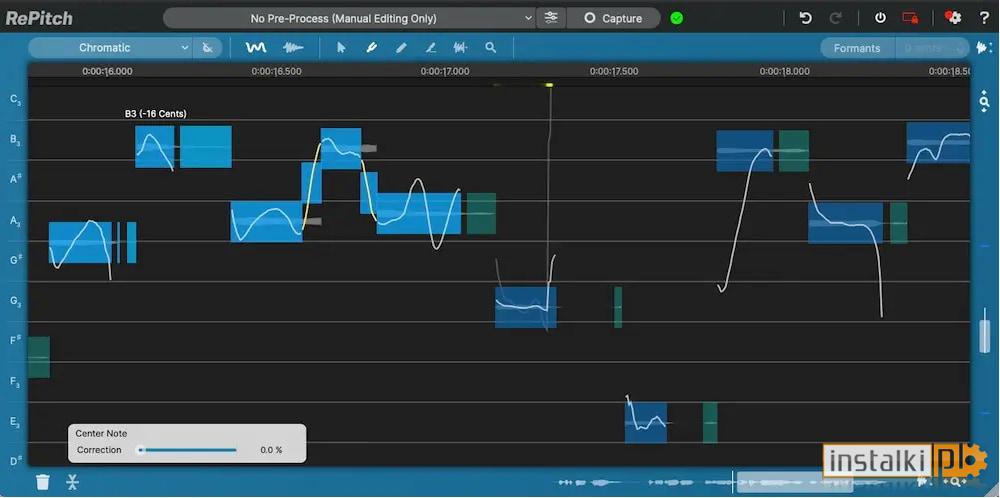
Task: Click the 0:00:16.500 time ruler mark
Action: [x=276, y=71]
